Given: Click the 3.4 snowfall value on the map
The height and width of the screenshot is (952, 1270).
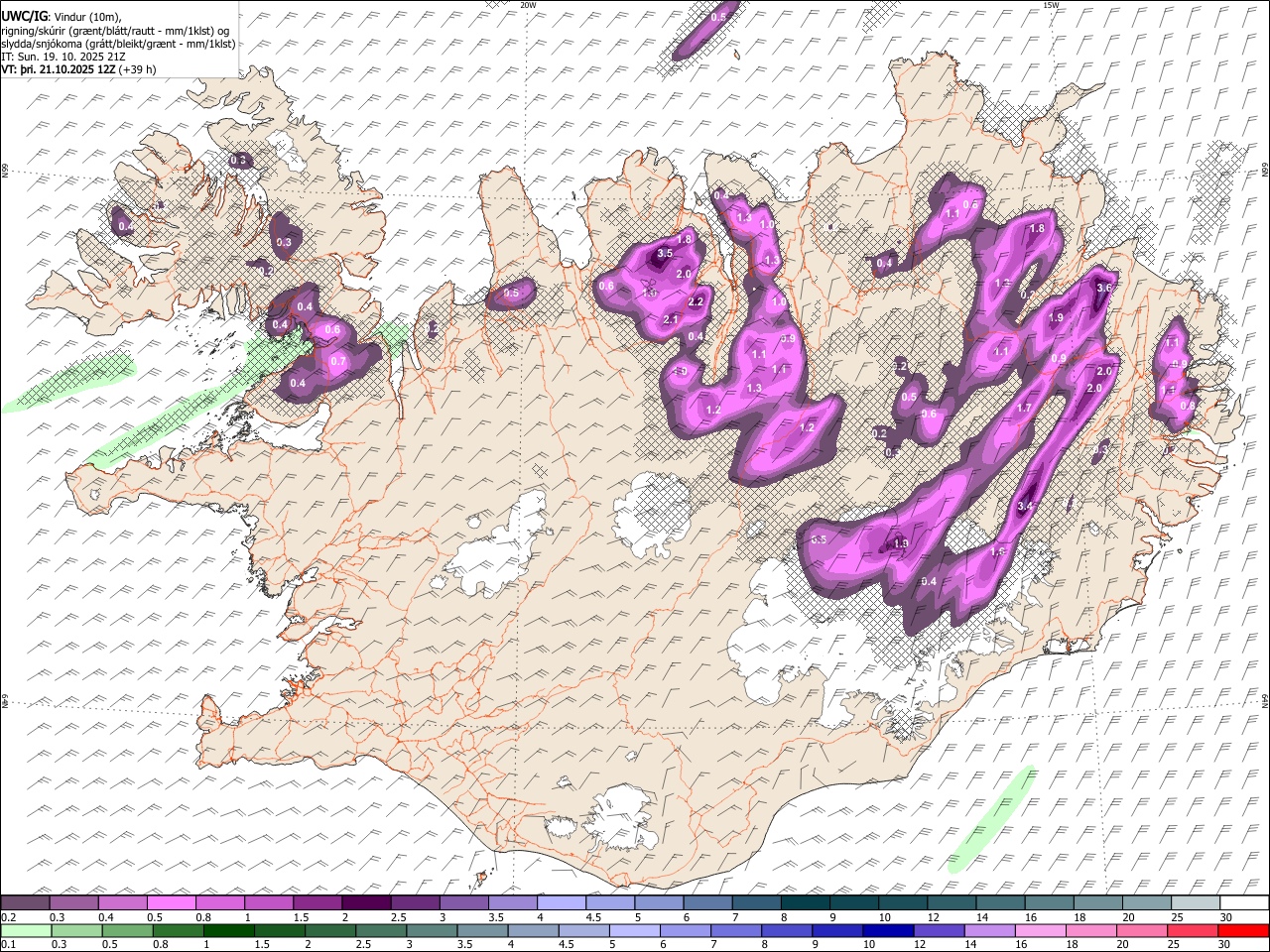Looking at the screenshot, I should 1026,507.
